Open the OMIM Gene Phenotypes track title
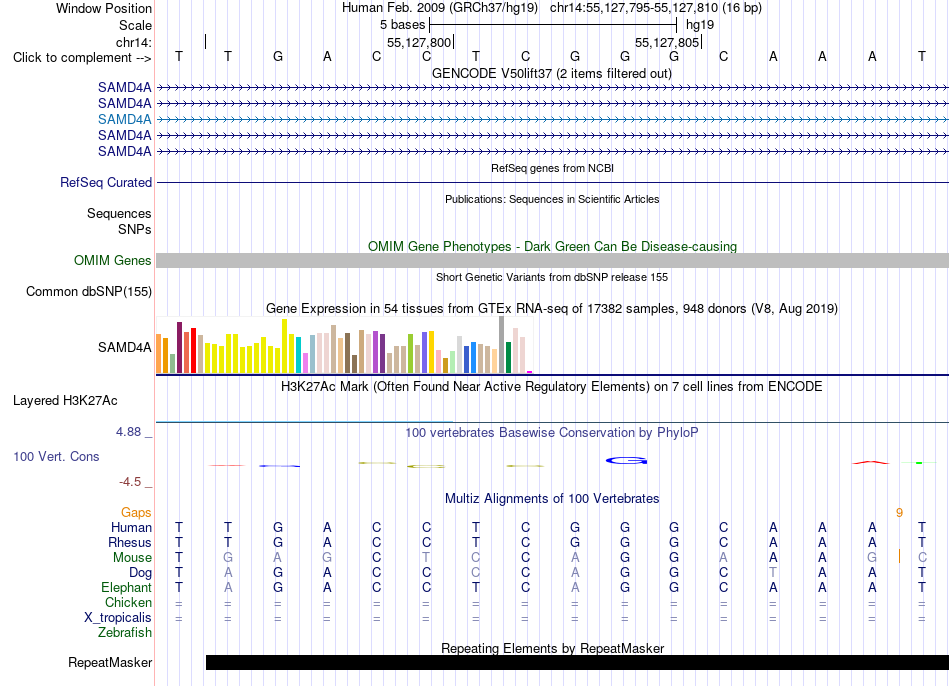 pyautogui.click(x=552, y=247)
